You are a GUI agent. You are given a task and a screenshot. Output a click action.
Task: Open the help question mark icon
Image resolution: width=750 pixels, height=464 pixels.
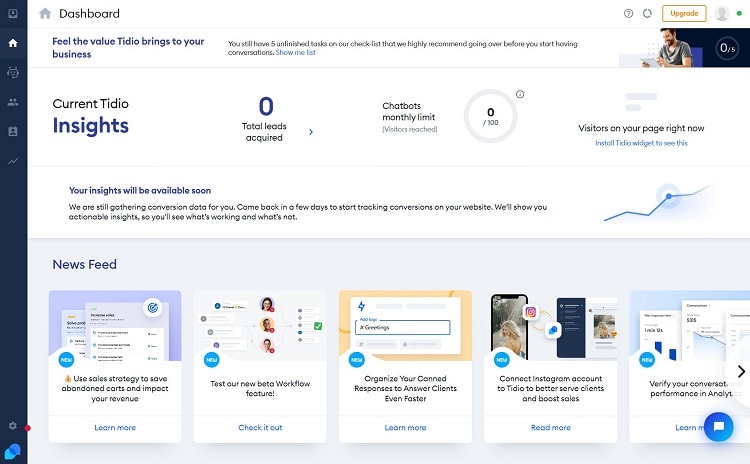point(629,13)
